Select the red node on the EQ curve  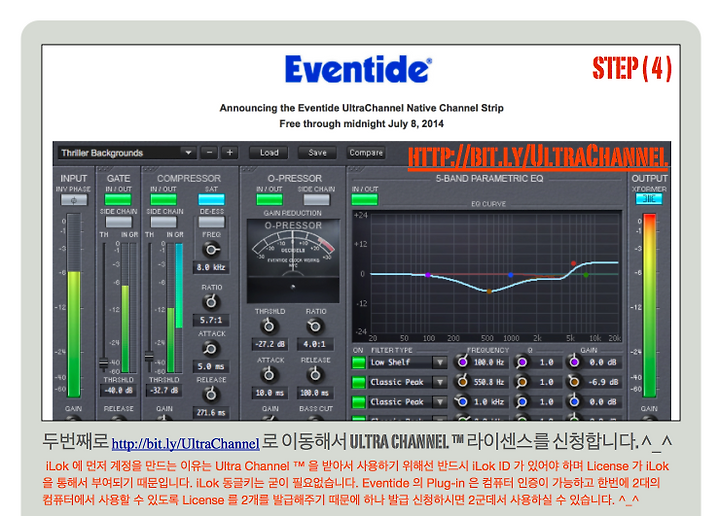(574, 264)
